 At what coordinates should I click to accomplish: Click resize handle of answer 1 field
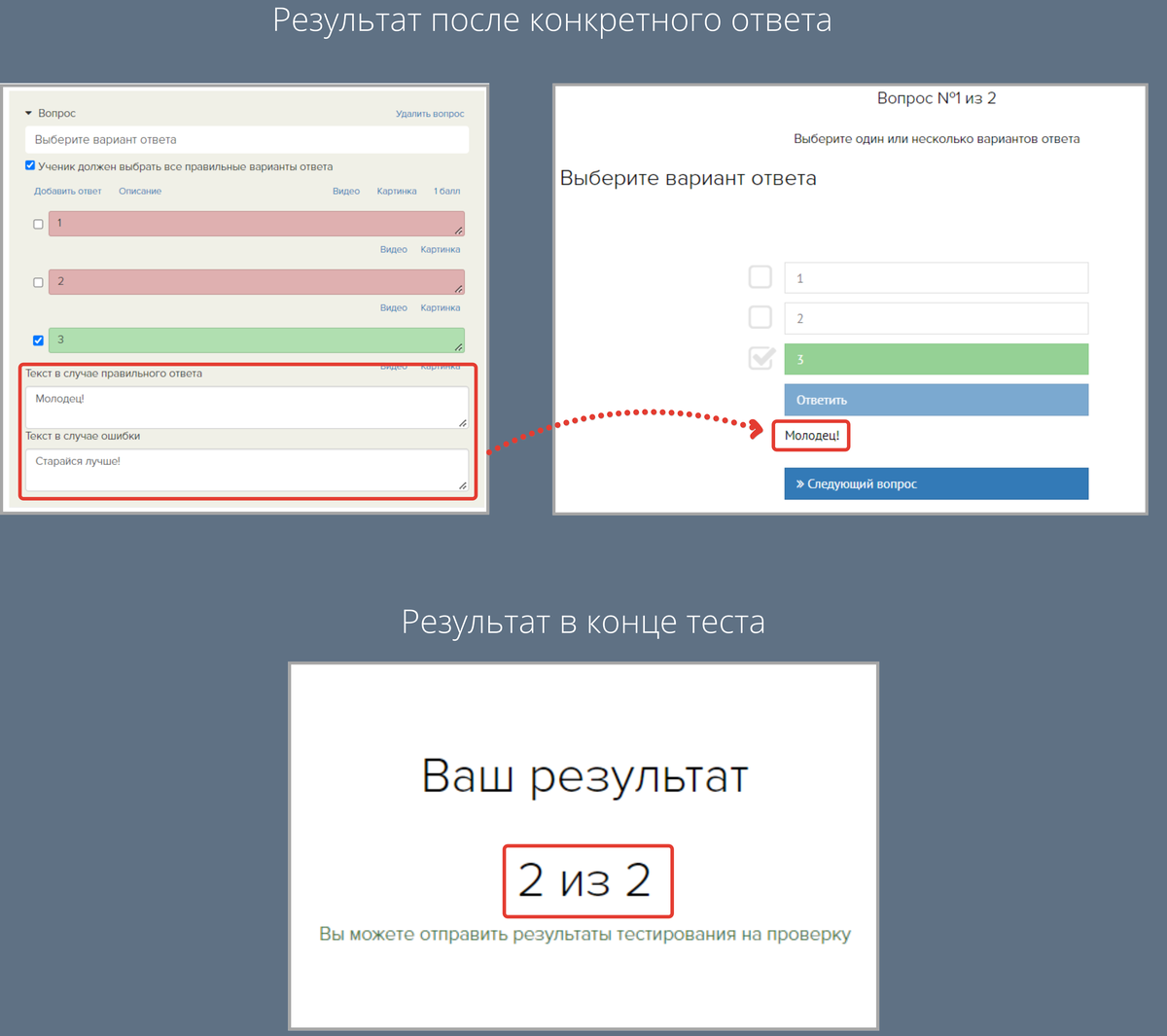coord(459,231)
